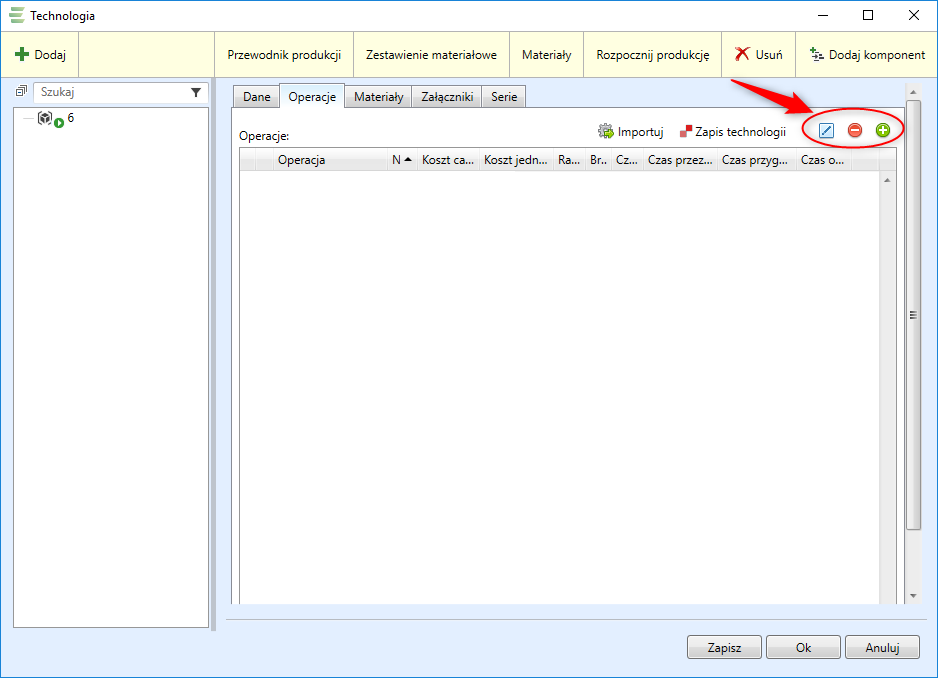Image resolution: width=938 pixels, height=678 pixels.
Task: Start production with Rozpocznij produkcję
Action: pos(652,55)
